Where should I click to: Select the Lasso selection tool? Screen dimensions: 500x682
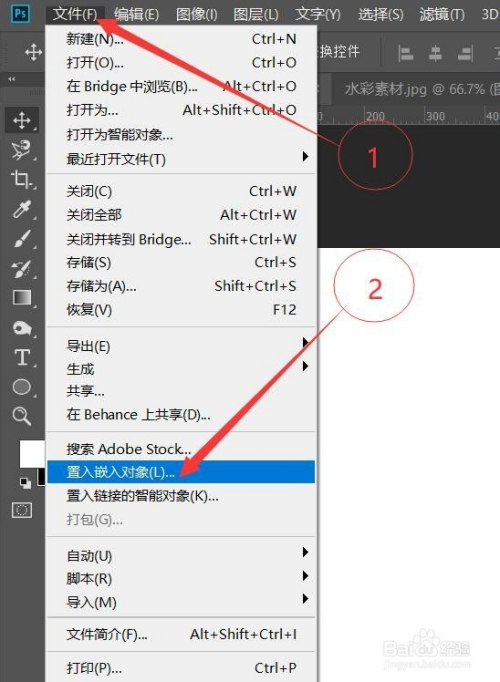pyautogui.click(x=21, y=150)
